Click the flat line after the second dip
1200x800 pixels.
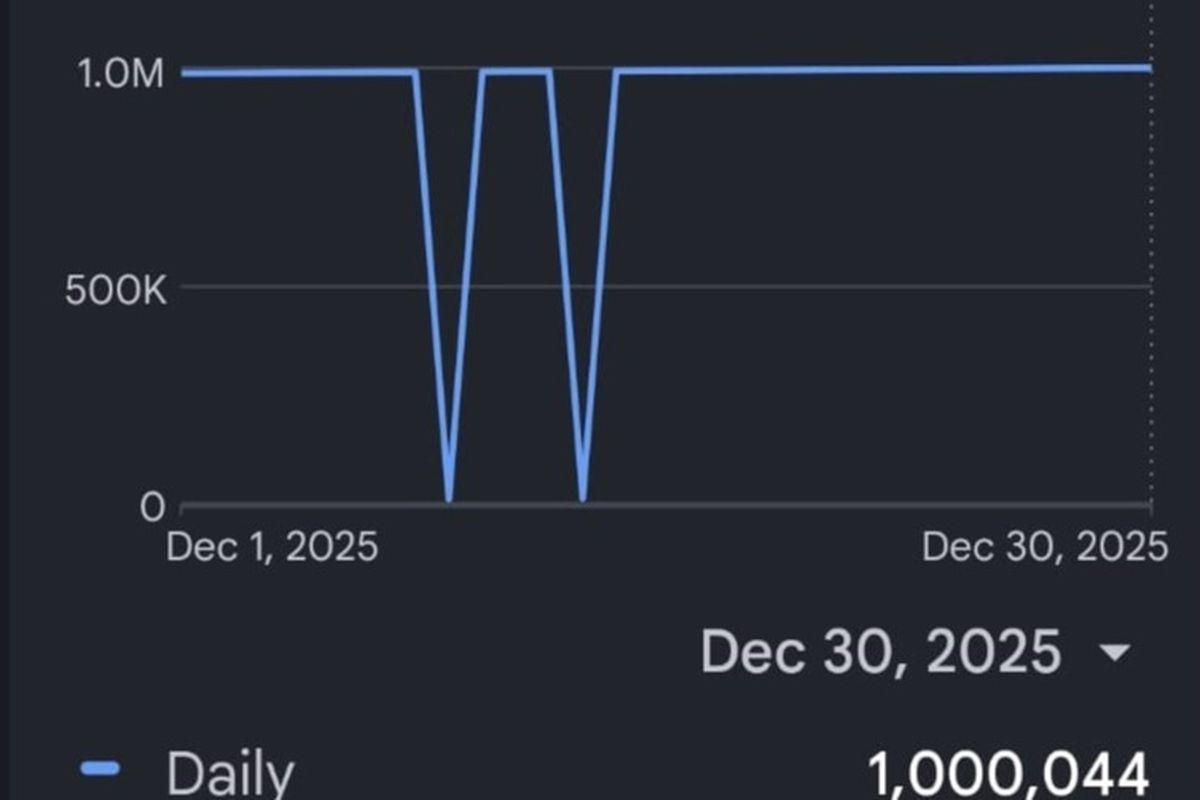coord(880,70)
